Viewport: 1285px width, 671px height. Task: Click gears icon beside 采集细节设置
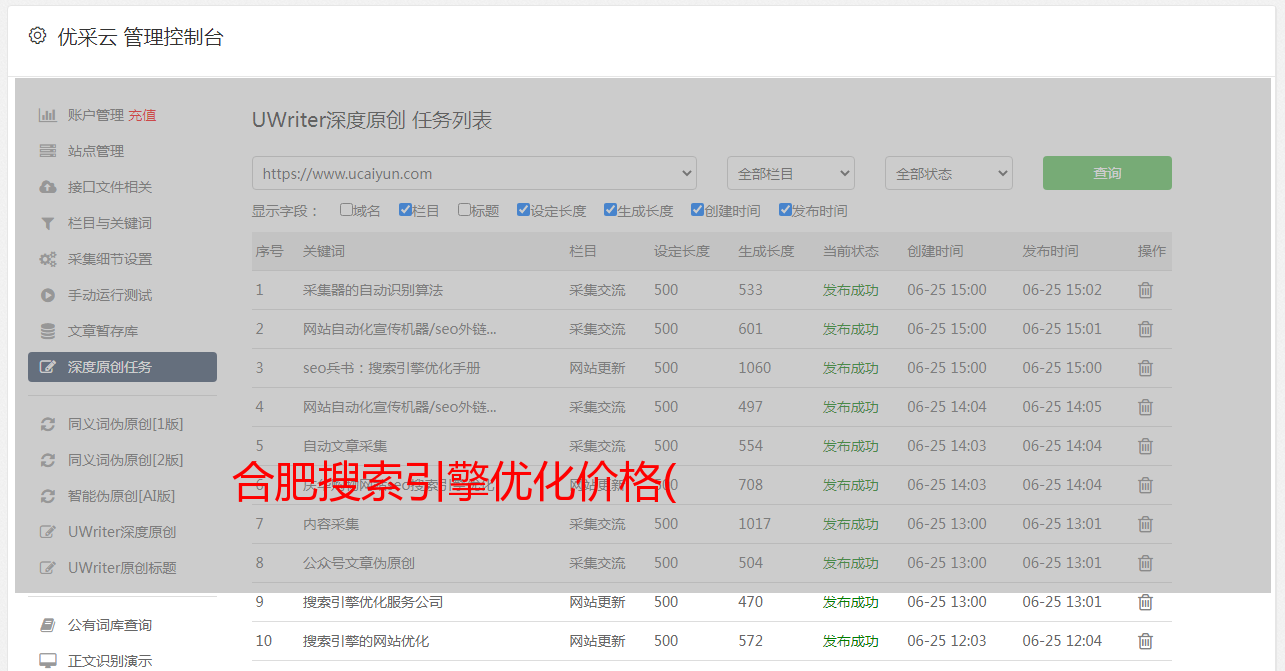[47, 259]
